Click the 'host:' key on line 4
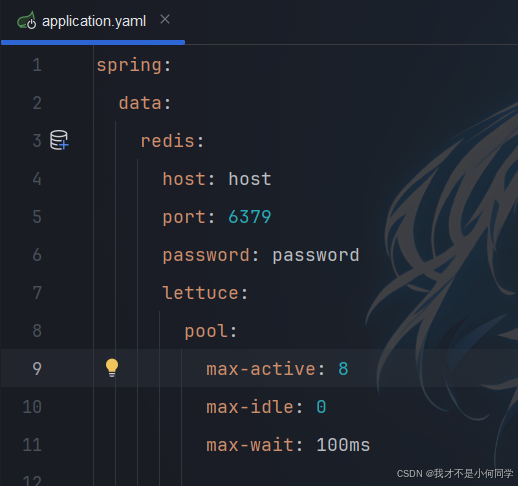The image size is (518, 486). point(188,179)
